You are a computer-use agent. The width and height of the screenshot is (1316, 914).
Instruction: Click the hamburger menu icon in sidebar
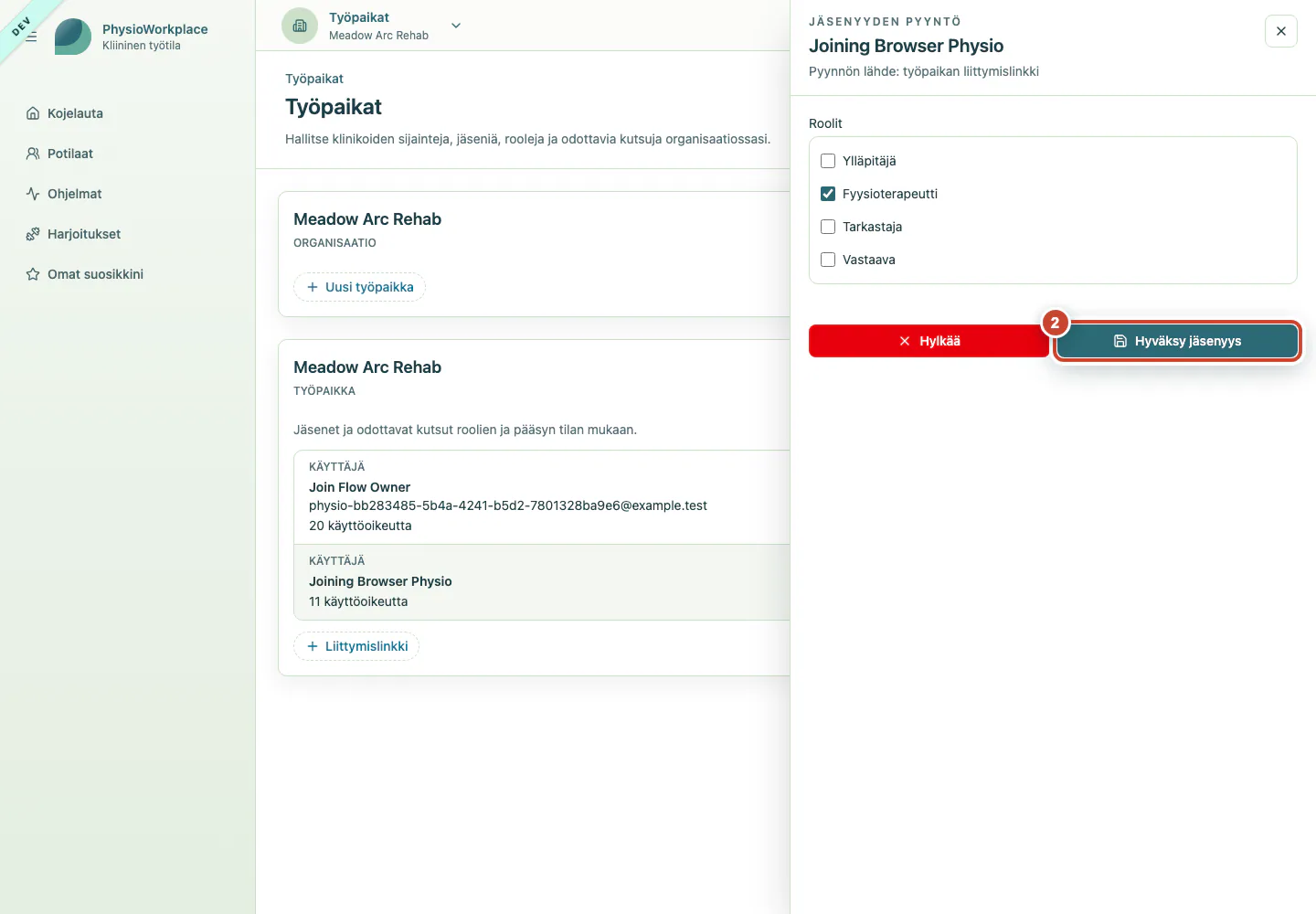(31, 37)
